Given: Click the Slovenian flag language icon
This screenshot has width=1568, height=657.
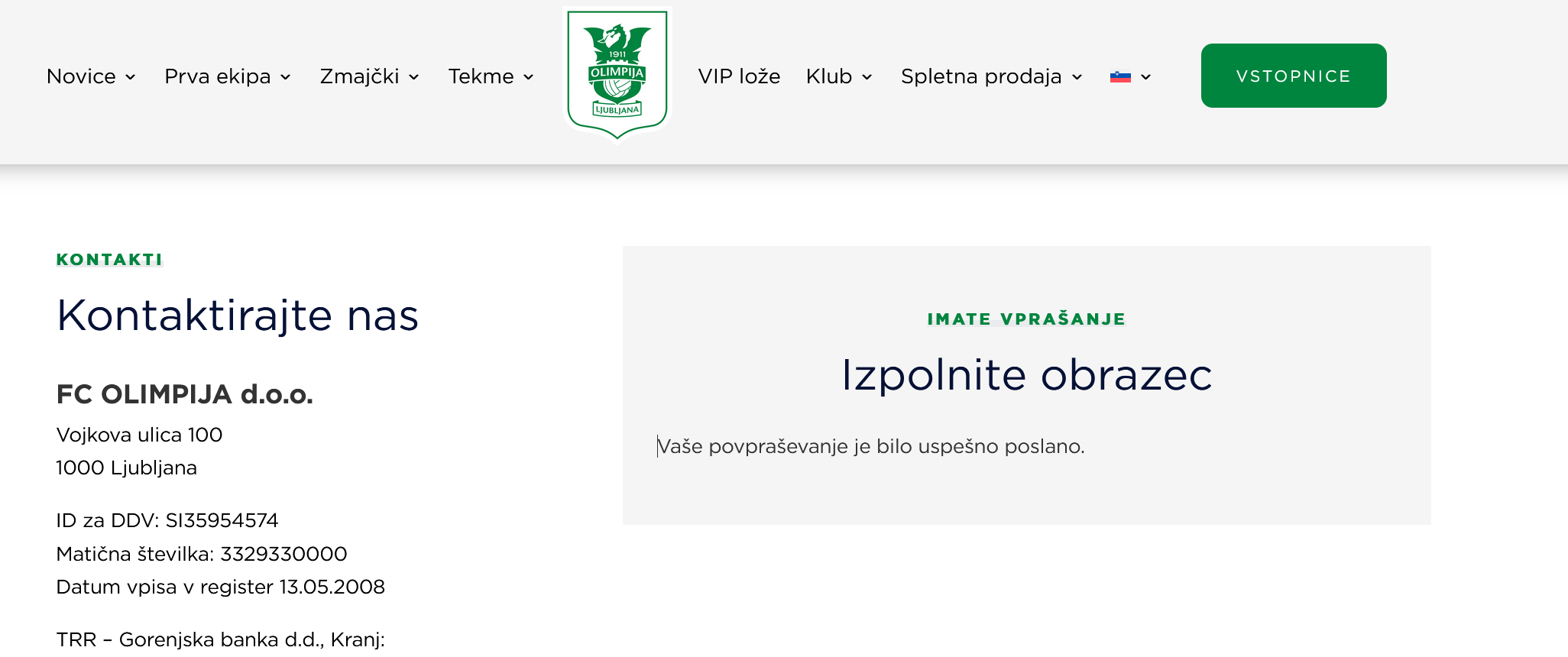Looking at the screenshot, I should click(x=1120, y=76).
